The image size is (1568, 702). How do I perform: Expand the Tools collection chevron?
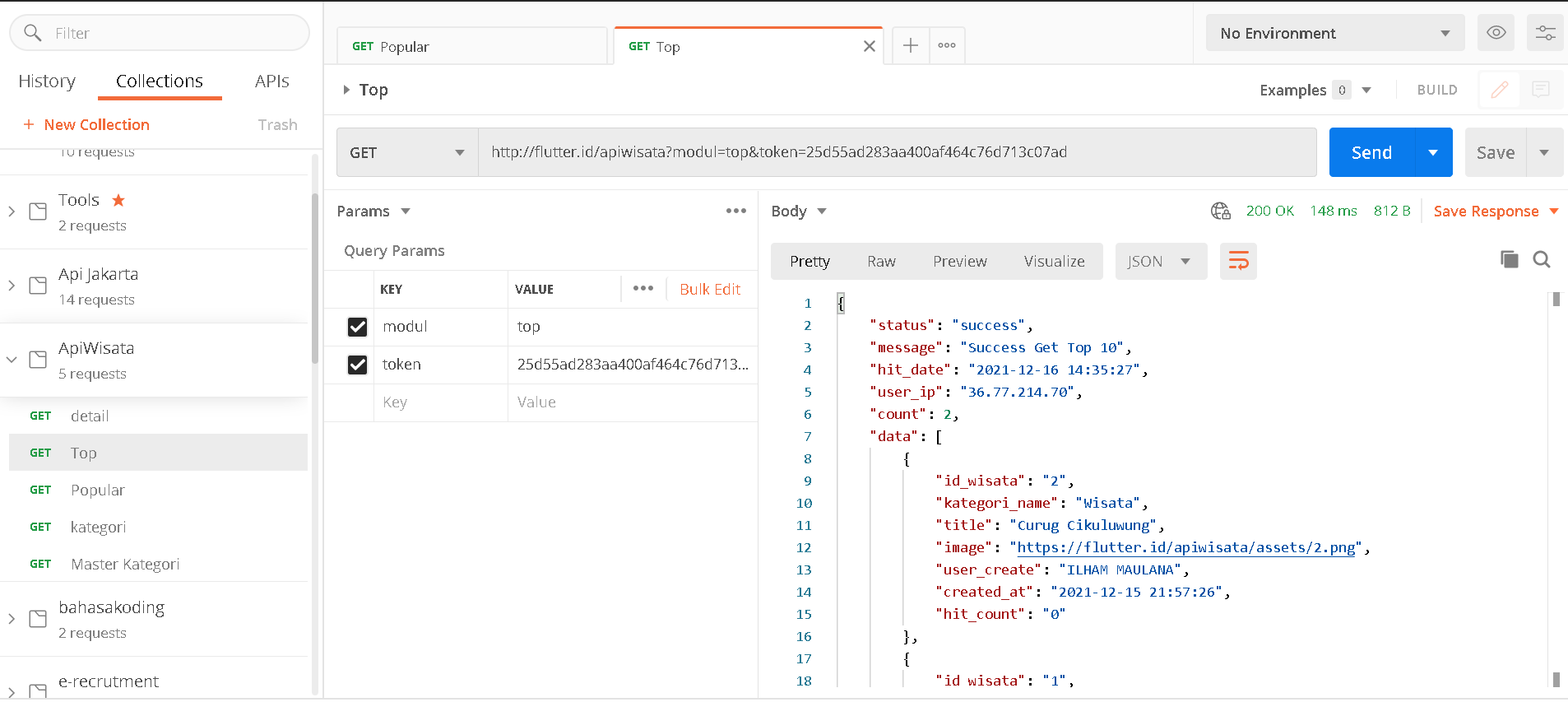(x=12, y=212)
